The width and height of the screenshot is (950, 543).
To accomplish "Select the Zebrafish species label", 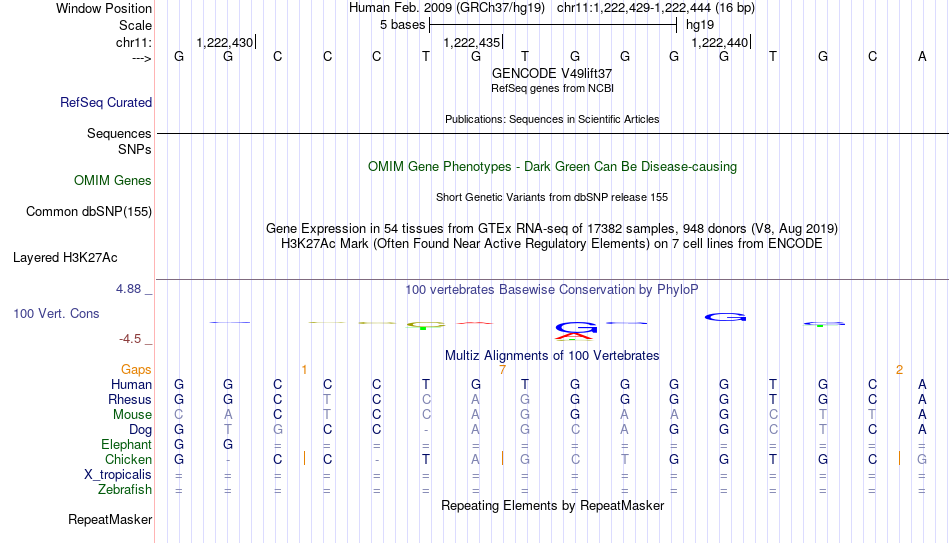I will click(x=125, y=489).
